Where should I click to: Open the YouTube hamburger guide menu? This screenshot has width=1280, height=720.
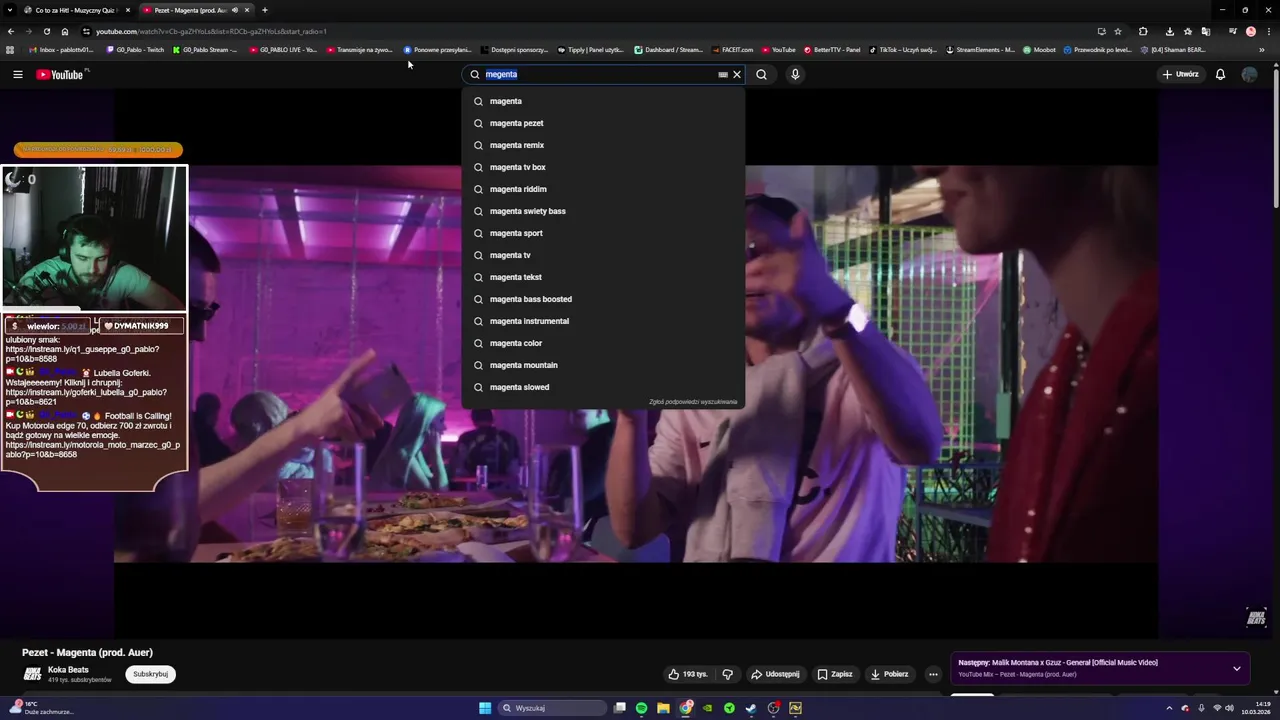tap(17, 74)
